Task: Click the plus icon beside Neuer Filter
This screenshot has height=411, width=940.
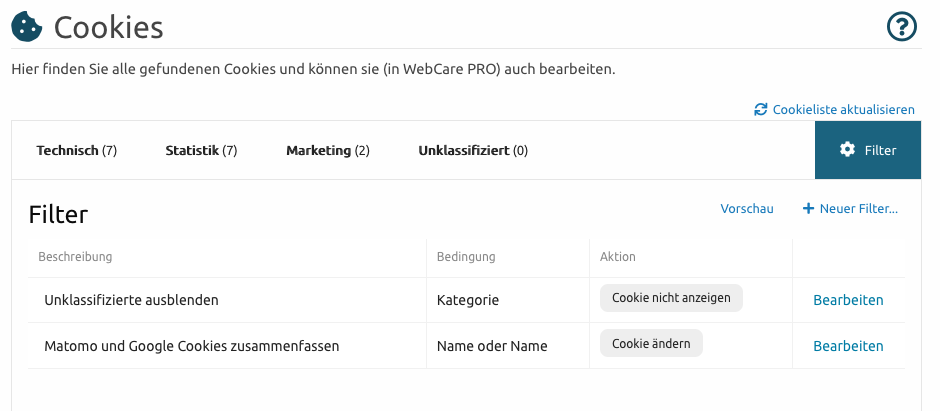Action: tap(808, 208)
